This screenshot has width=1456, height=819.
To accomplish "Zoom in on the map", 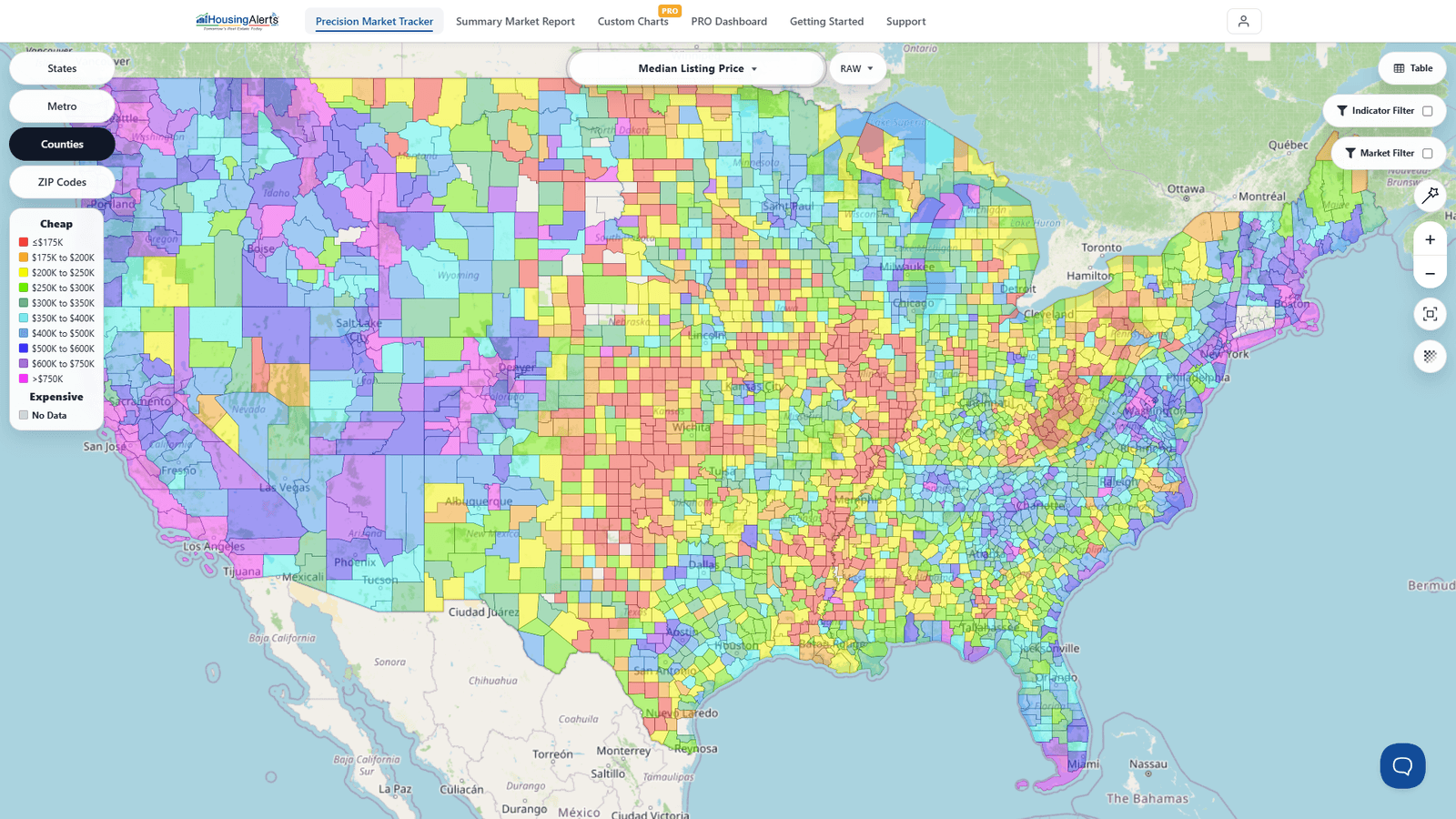I will coord(1431,239).
